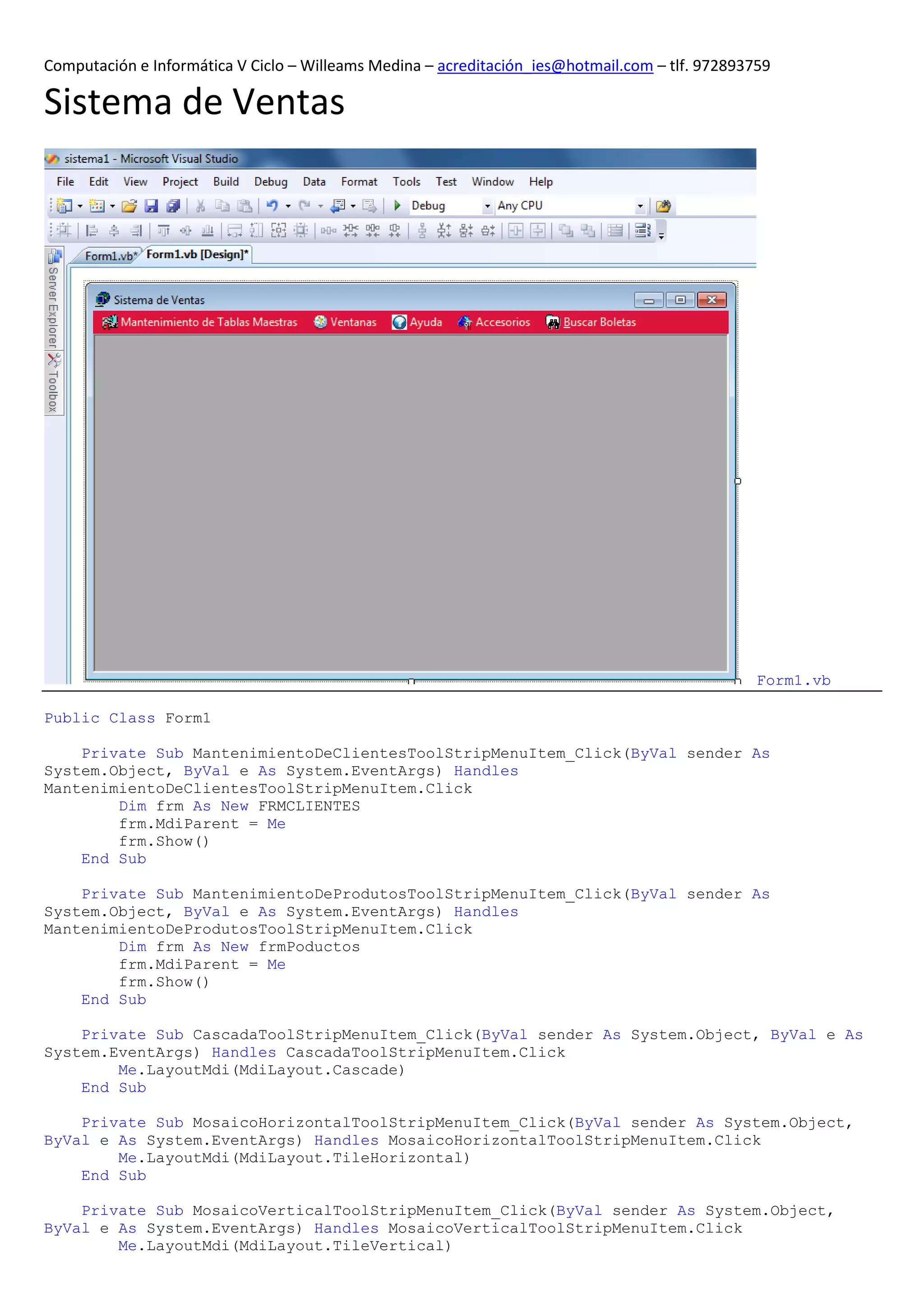Click the Align Lefts layout icon
924x1307 pixels.
[92, 231]
